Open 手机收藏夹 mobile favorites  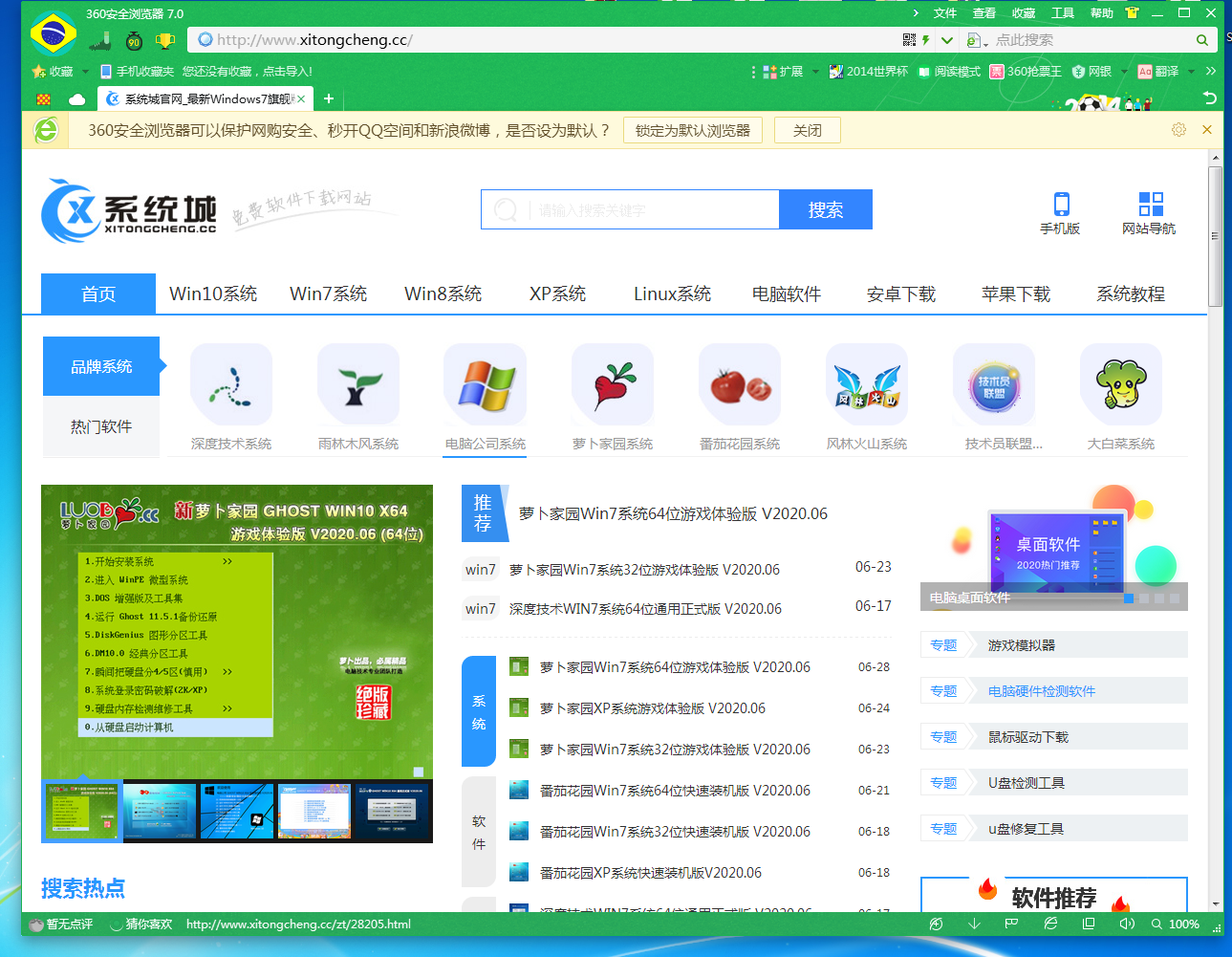[138, 72]
